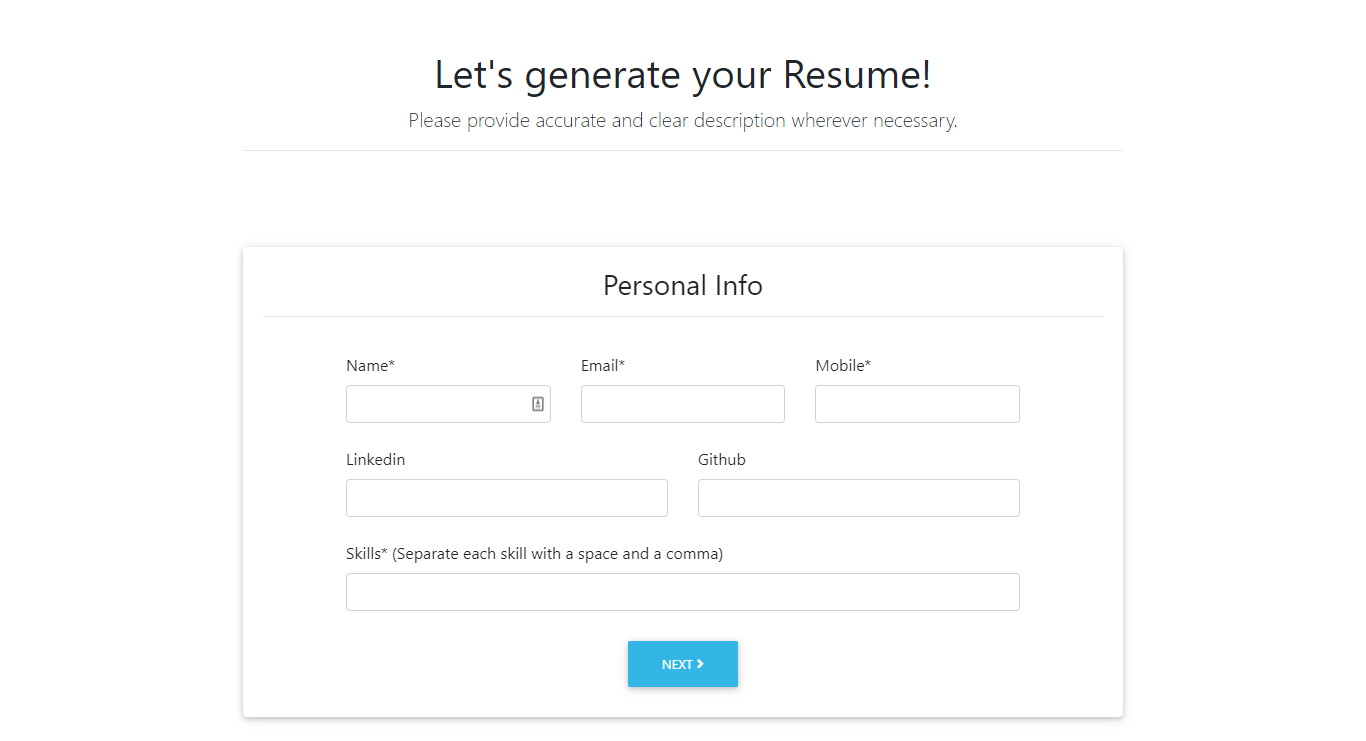
Task: Click the Github field label
Action: click(722, 459)
